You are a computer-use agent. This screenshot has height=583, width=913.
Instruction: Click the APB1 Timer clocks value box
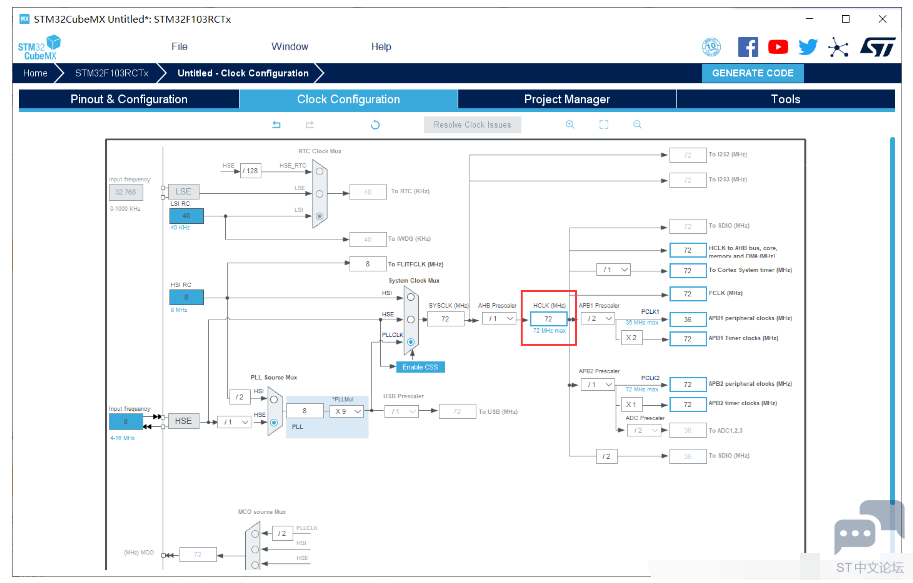click(688, 338)
